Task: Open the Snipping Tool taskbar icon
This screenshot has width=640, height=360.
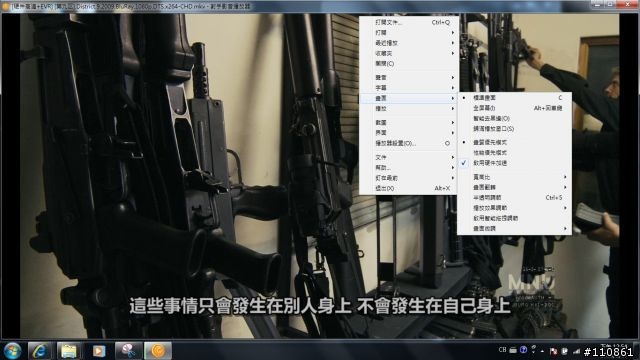Action: click(x=128, y=351)
